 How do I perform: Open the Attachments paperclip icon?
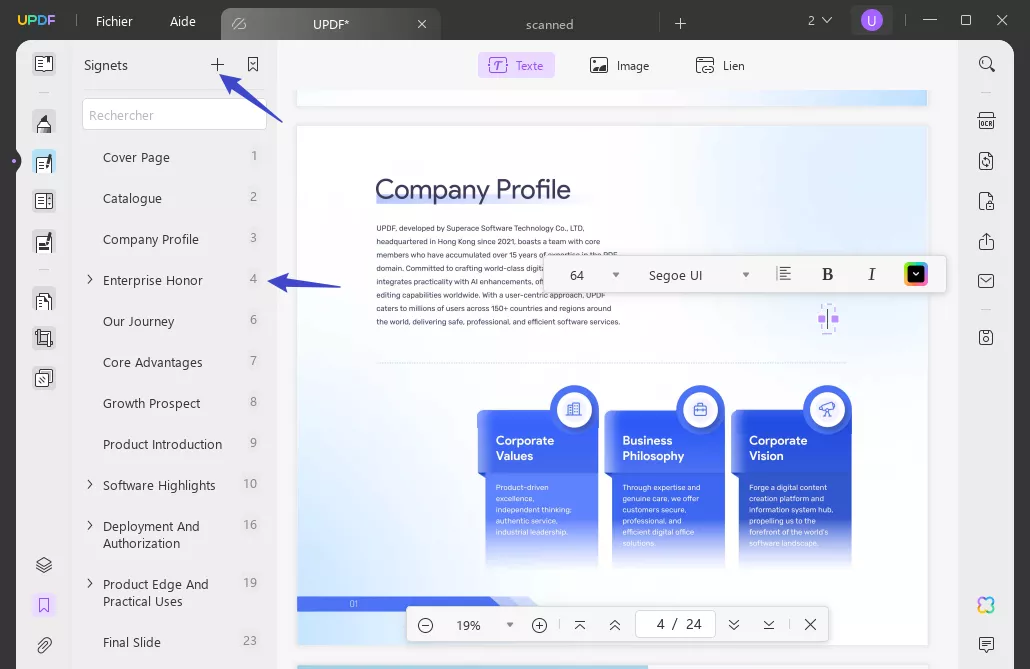[x=44, y=645]
